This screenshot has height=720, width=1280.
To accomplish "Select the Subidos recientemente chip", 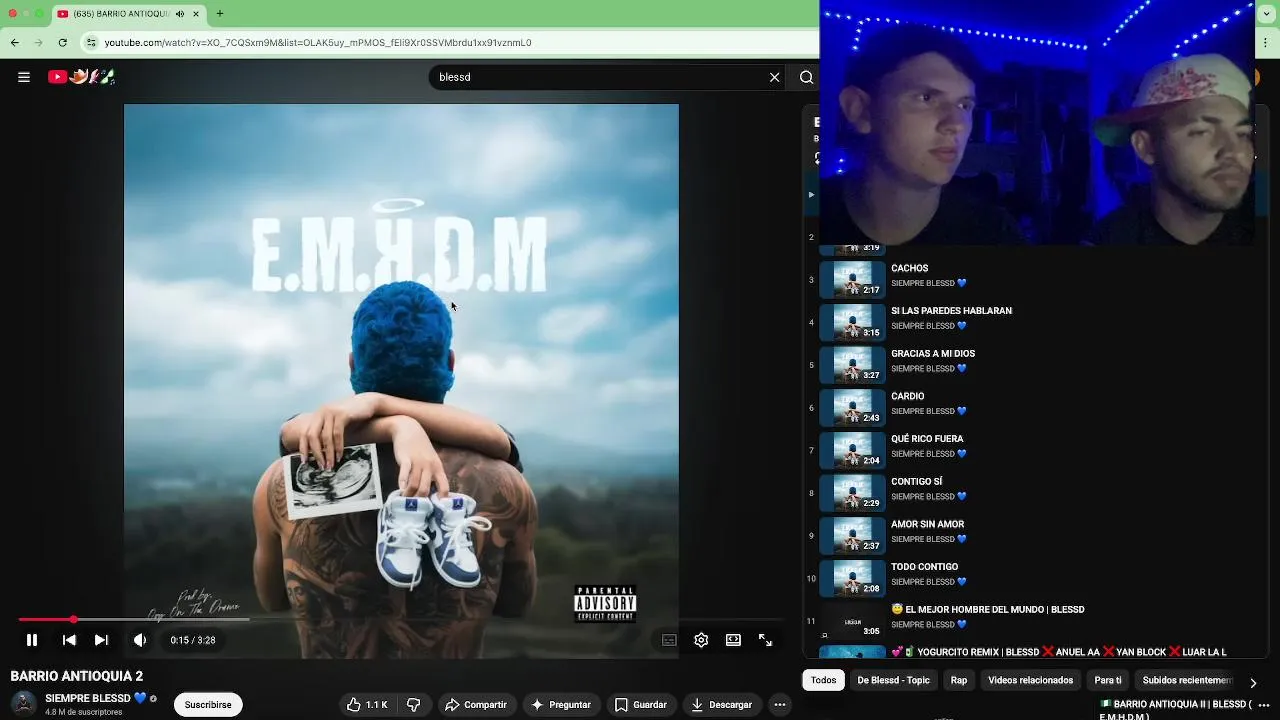I will [x=1187, y=680].
